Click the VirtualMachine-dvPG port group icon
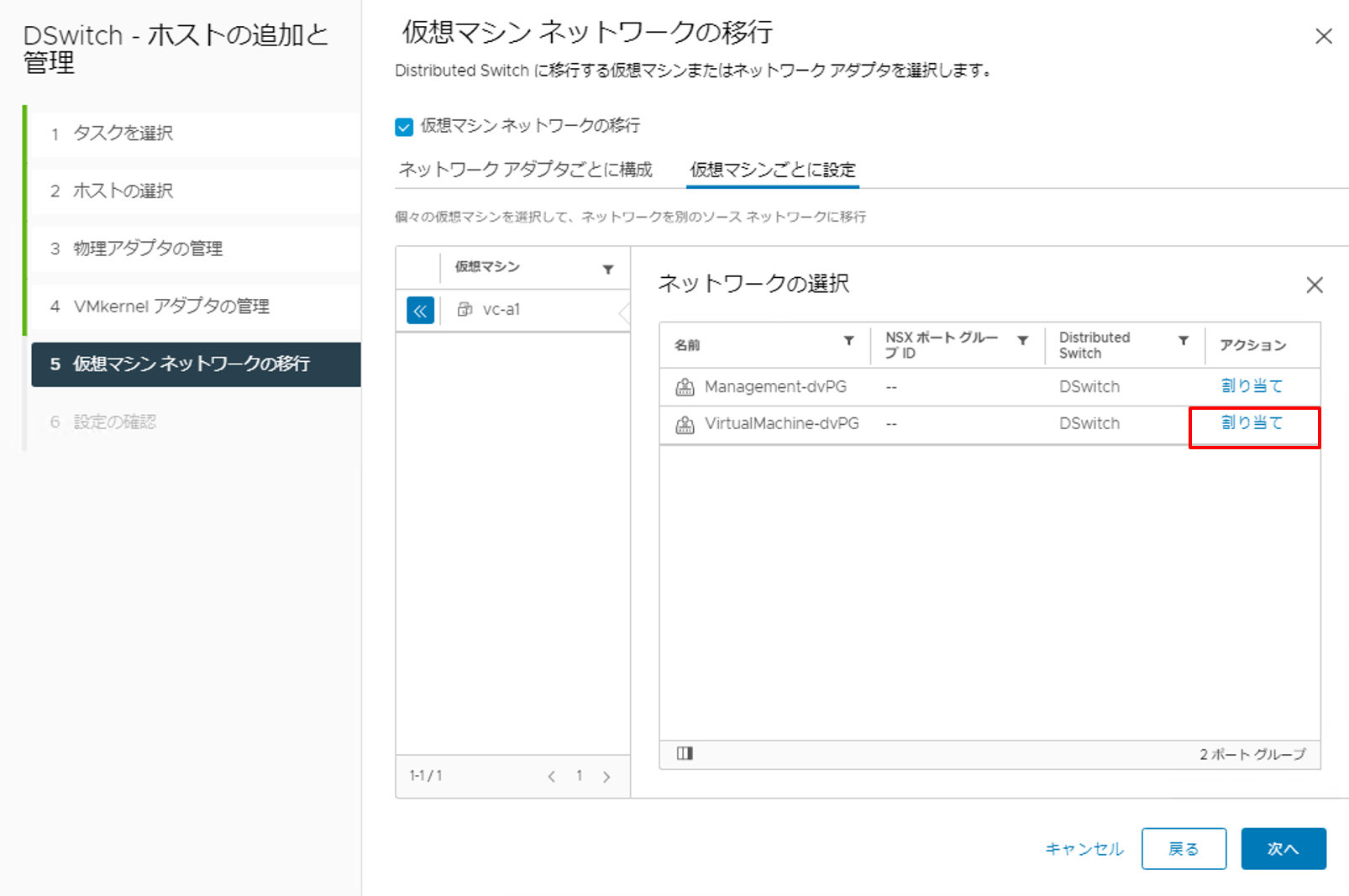 [685, 424]
